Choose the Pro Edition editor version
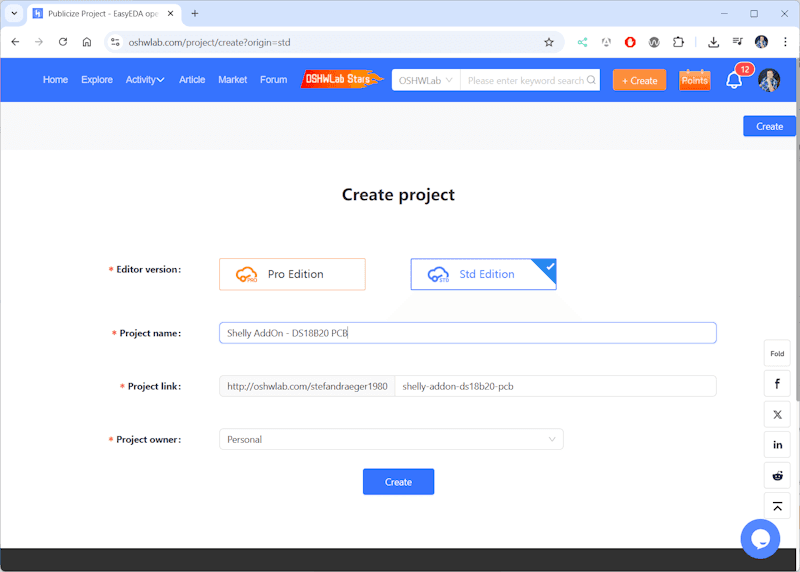 tap(292, 274)
